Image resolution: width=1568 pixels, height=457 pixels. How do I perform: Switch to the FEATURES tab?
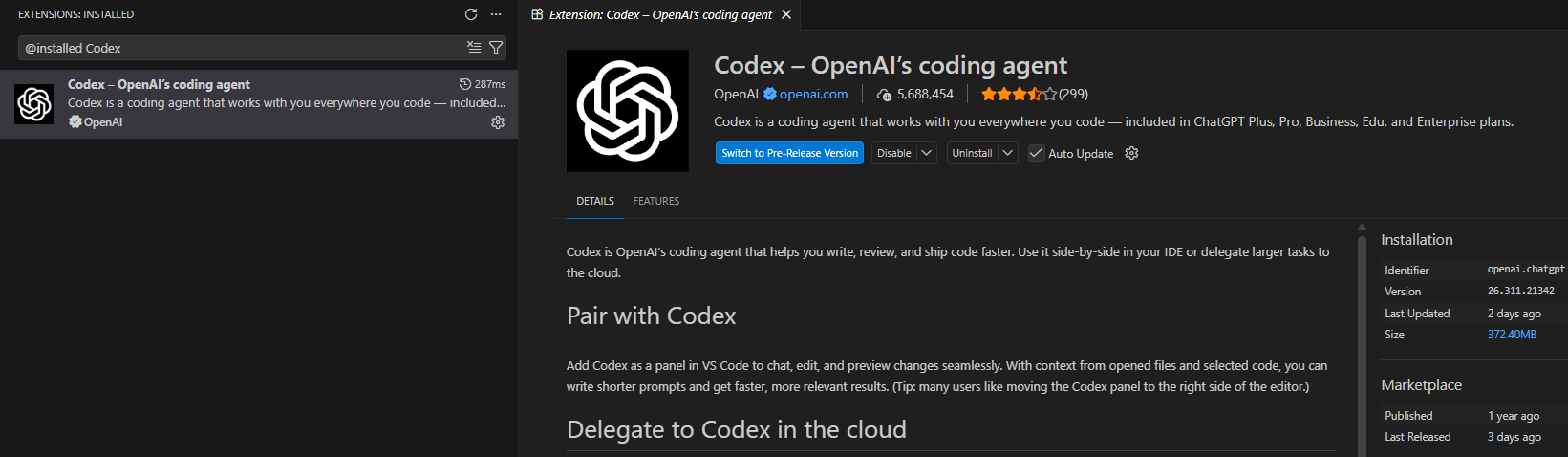point(656,201)
